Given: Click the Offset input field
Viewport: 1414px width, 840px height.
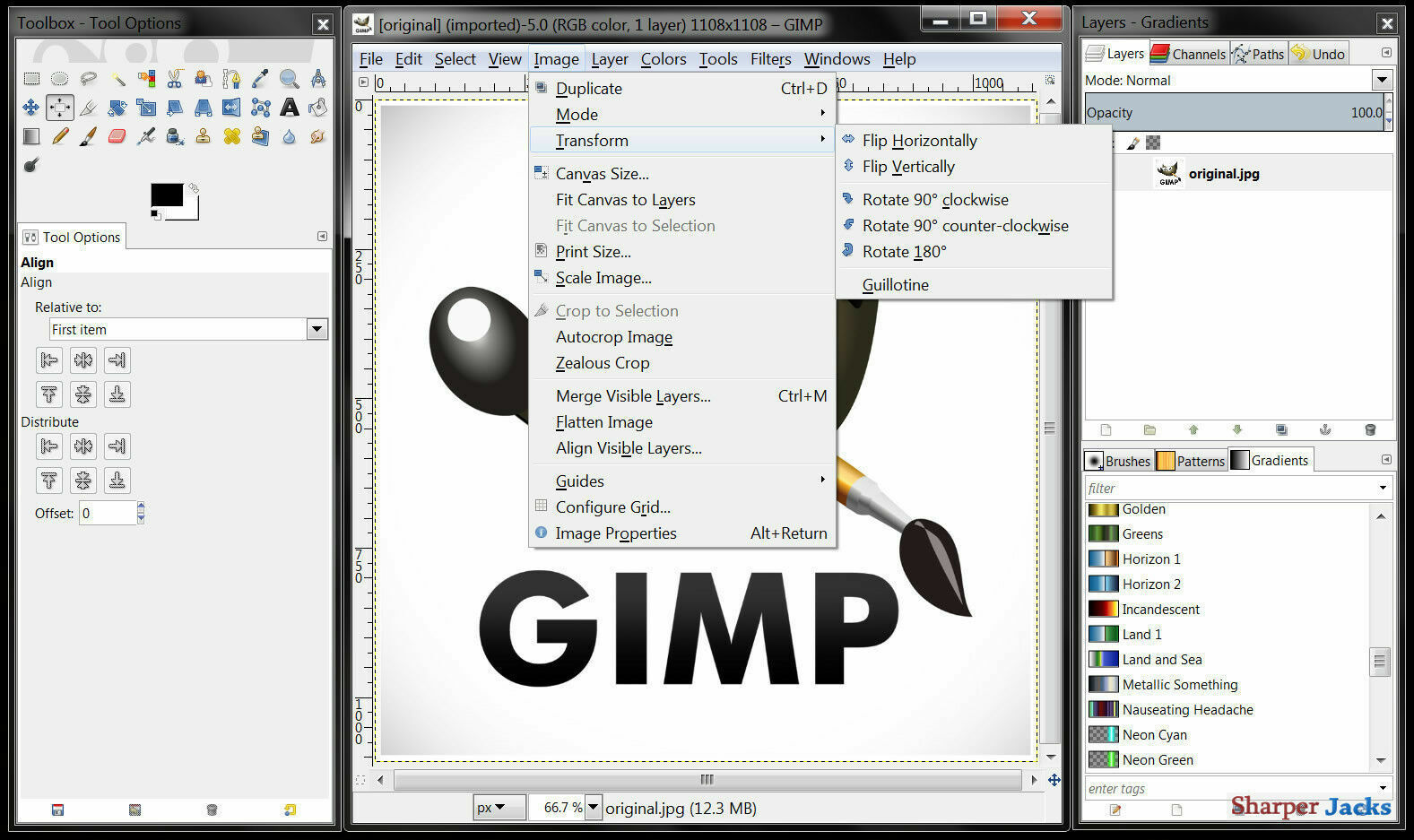Looking at the screenshot, I should pyautogui.click(x=108, y=513).
